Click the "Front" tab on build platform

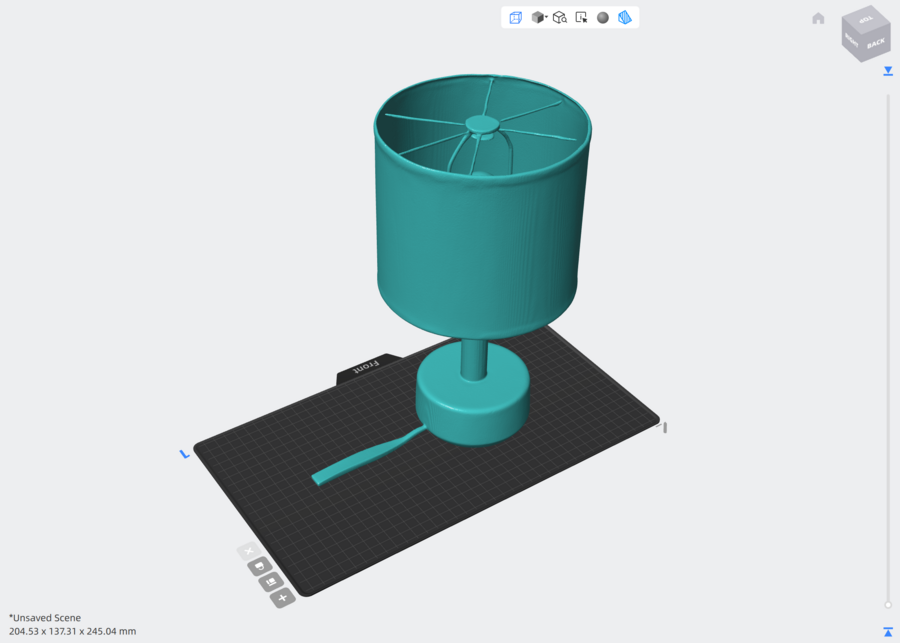366,366
